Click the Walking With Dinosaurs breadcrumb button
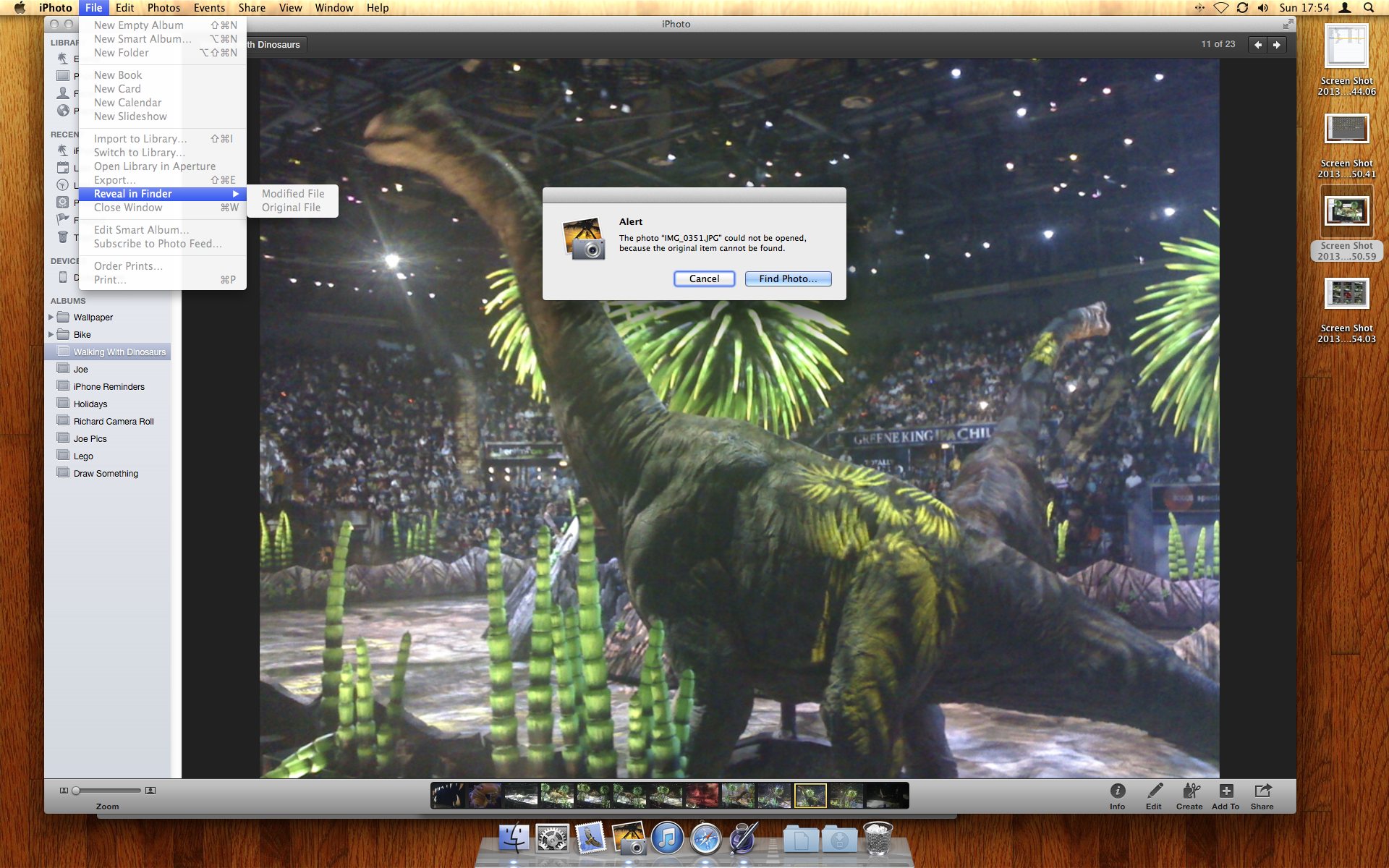 tap(276, 45)
